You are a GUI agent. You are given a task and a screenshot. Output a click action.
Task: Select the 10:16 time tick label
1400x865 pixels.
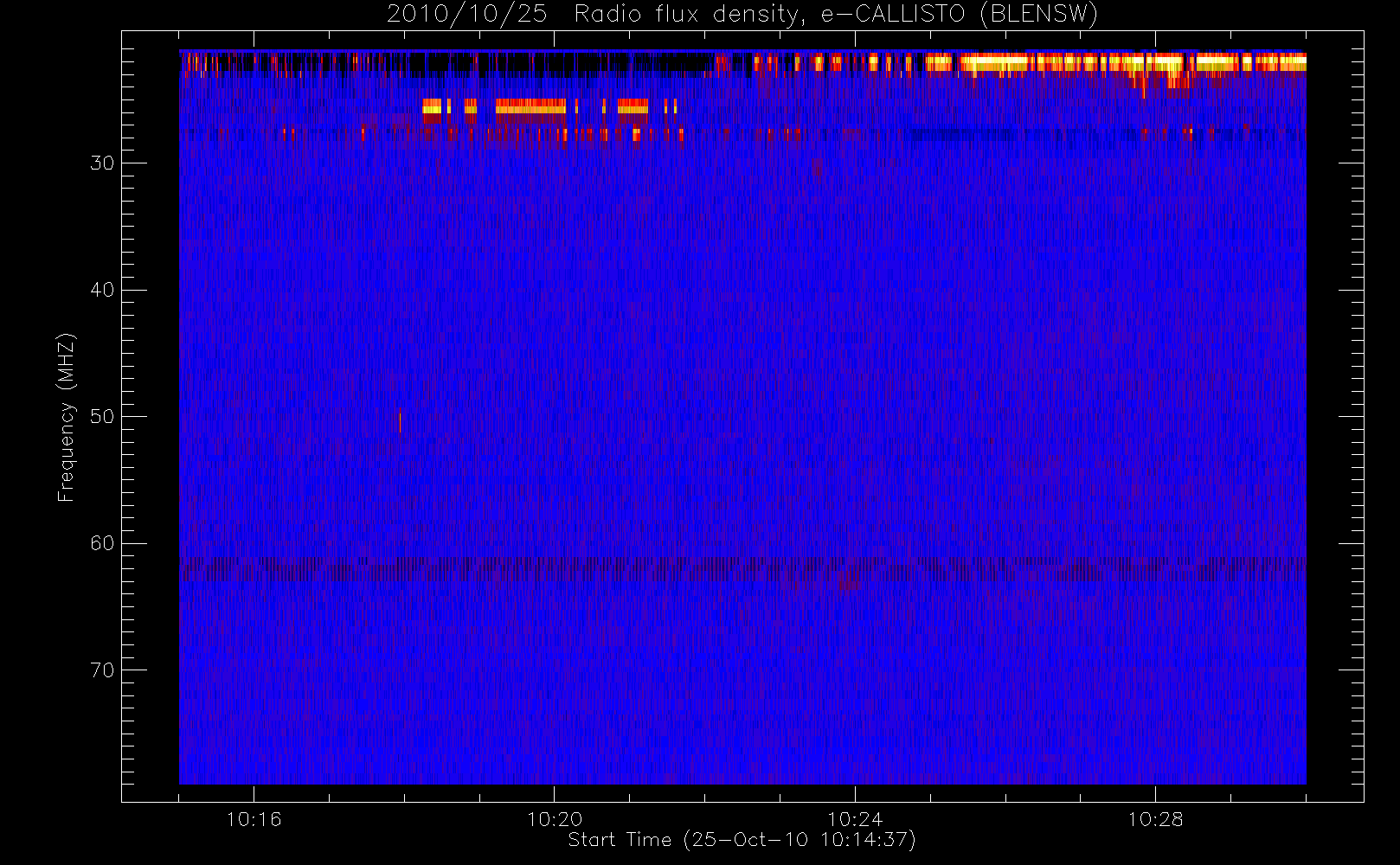point(254,819)
